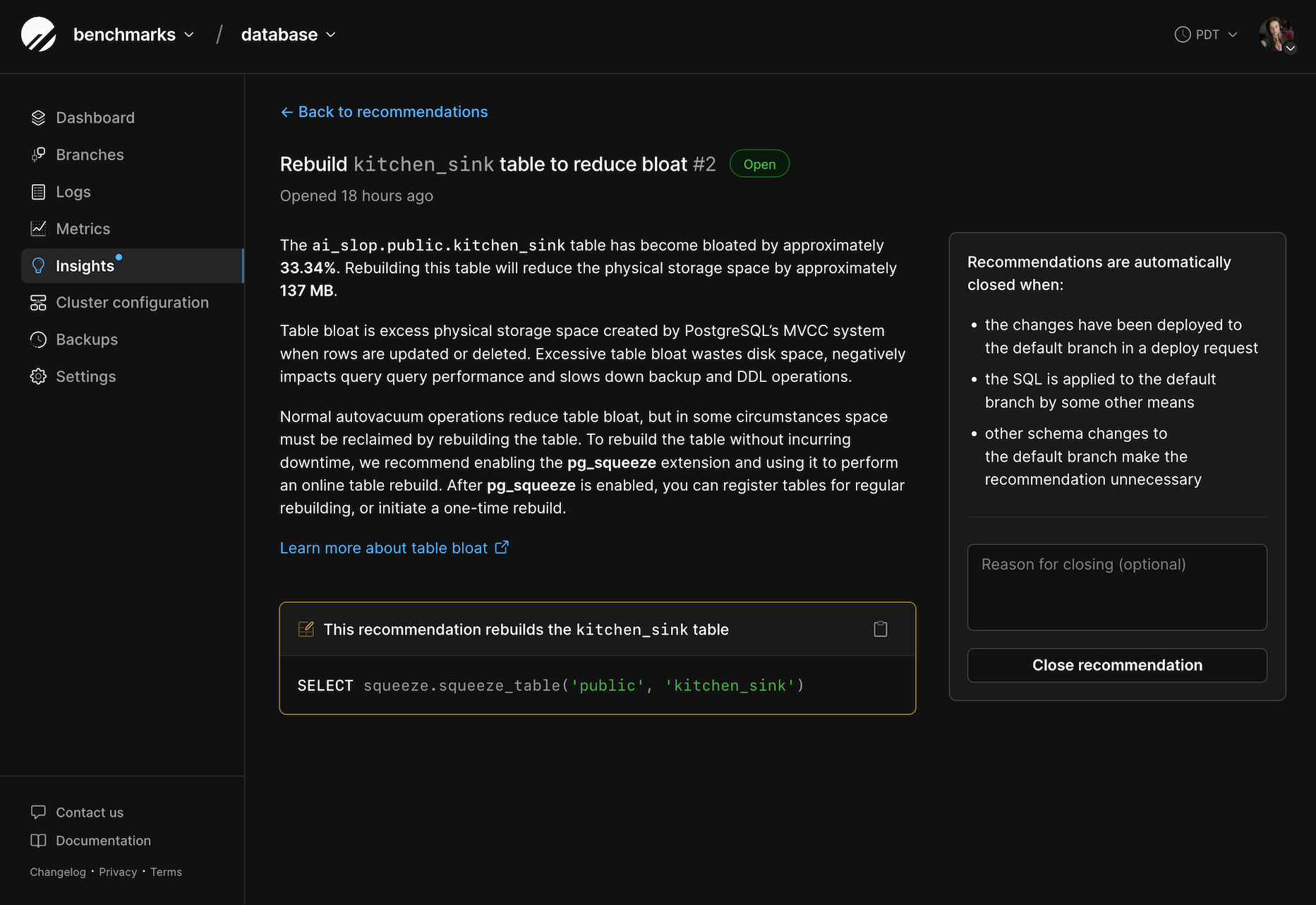The height and width of the screenshot is (905, 1316).
Task: Open Cluster configuration sidebar icon
Action: tap(38, 302)
